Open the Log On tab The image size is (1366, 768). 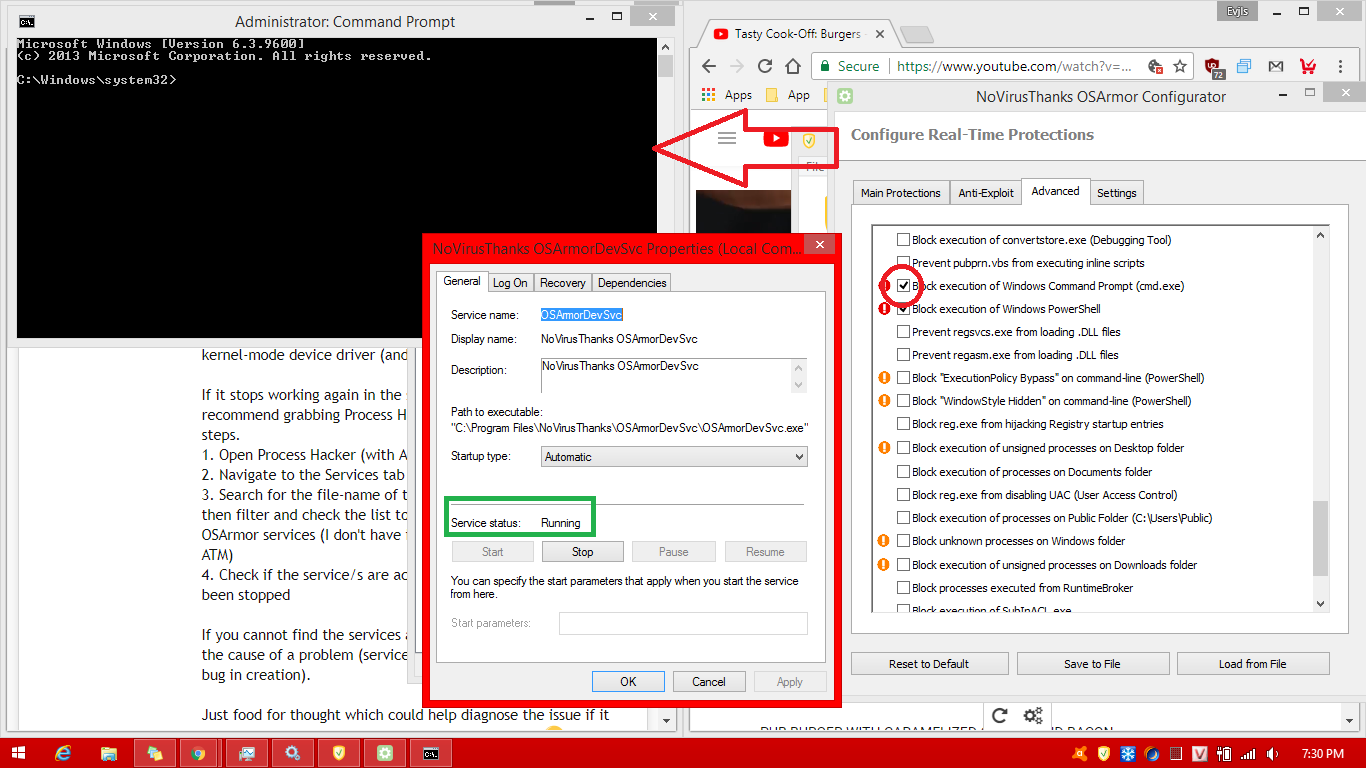click(x=510, y=283)
